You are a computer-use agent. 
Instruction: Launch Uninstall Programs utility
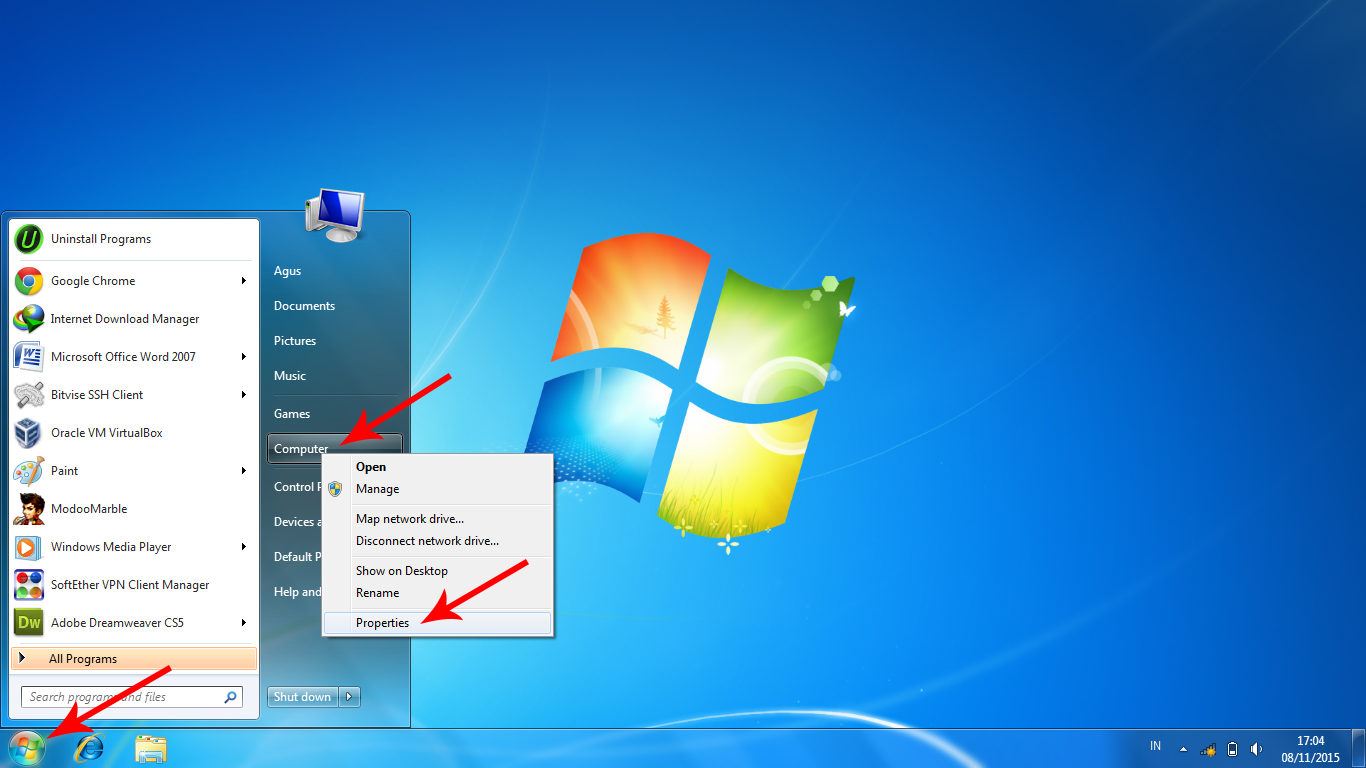tap(100, 239)
